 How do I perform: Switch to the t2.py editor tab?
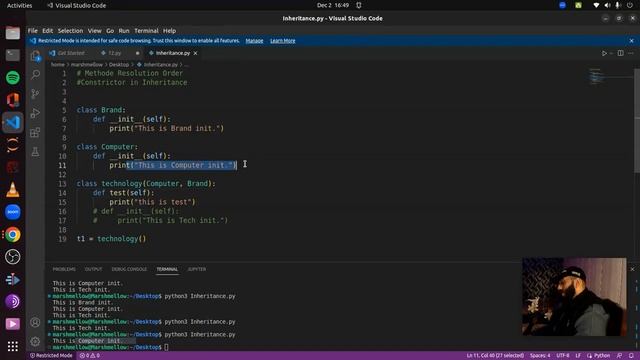115,53
